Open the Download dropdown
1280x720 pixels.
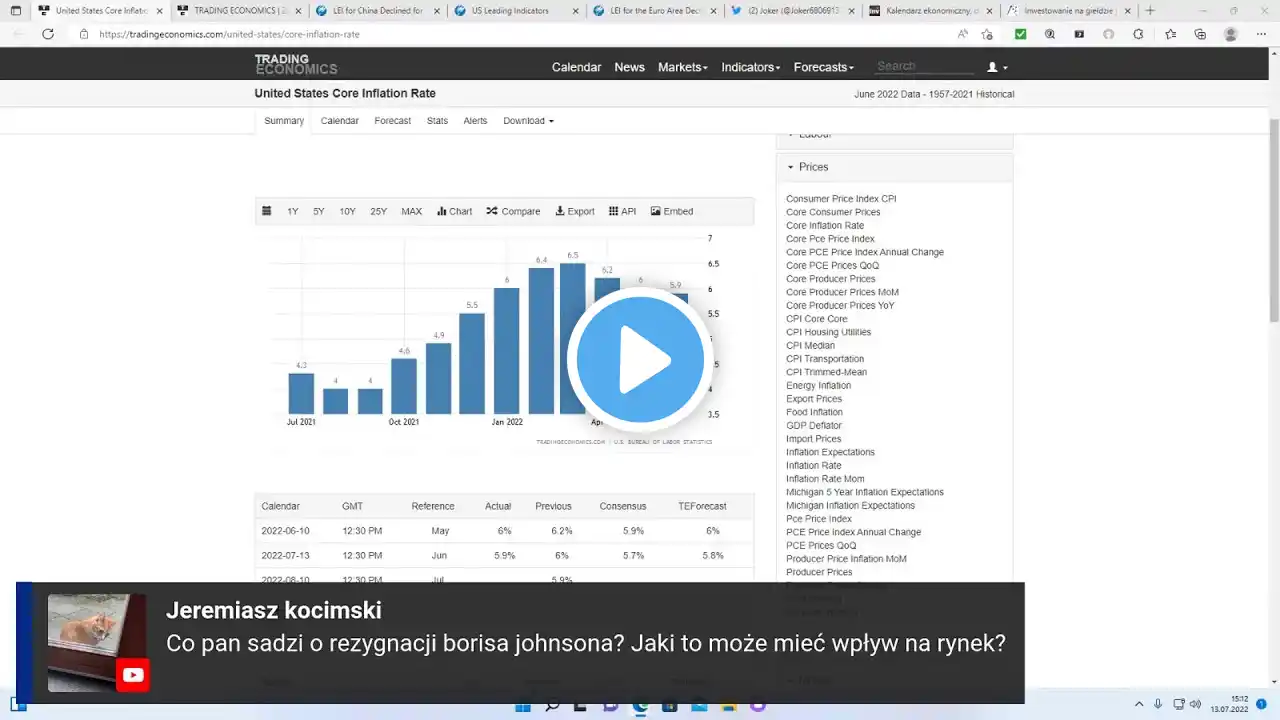pos(528,121)
